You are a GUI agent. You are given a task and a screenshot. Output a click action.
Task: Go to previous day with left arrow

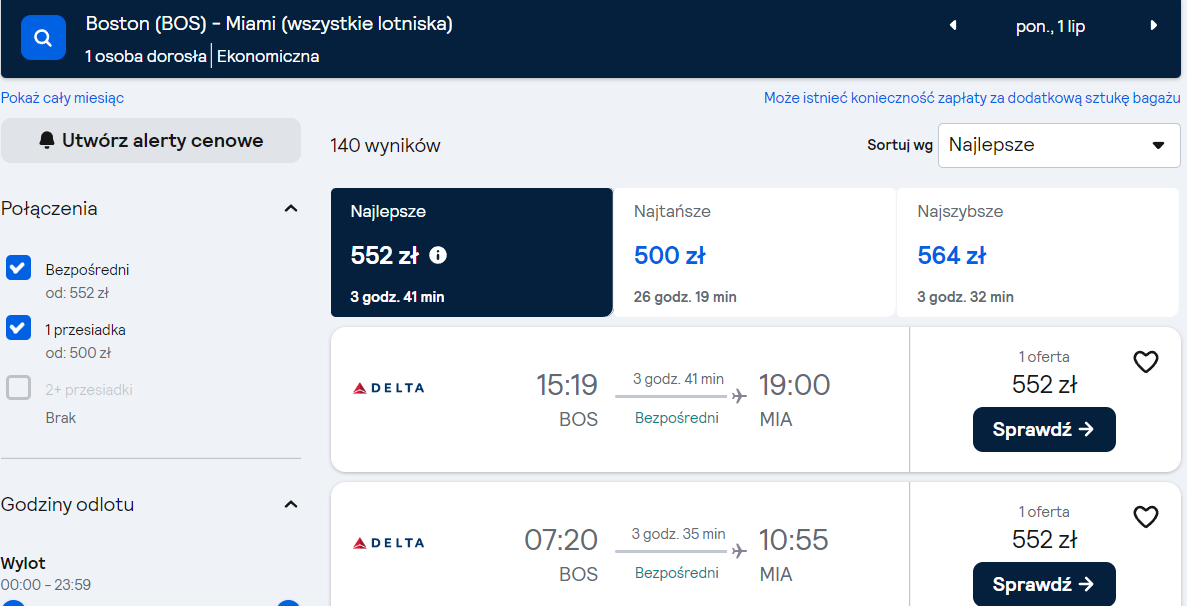(x=953, y=26)
